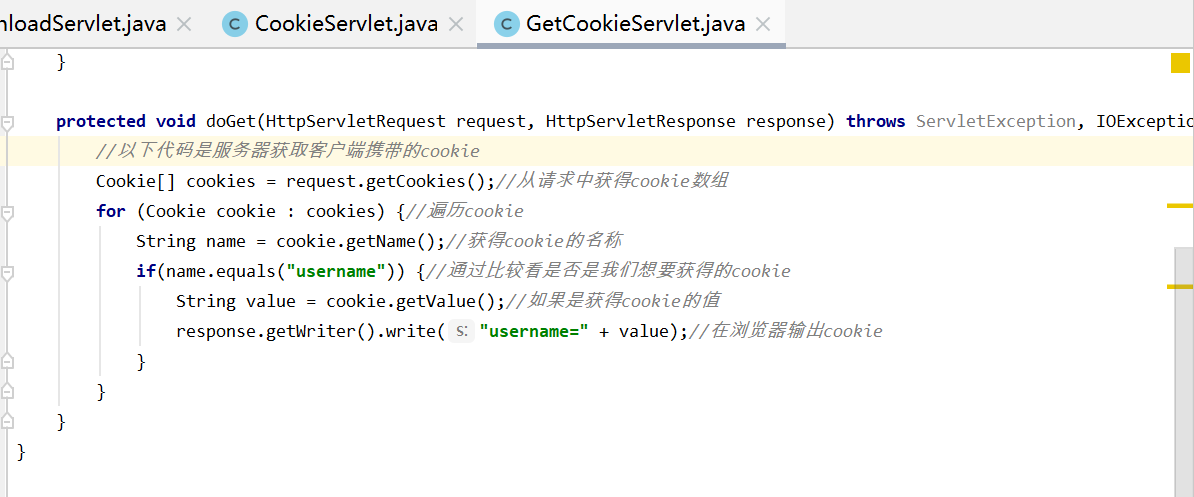Viewport: 1194px width, 497px height.
Task: Collapse the if statement fold marker
Action: (x=8, y=272)
